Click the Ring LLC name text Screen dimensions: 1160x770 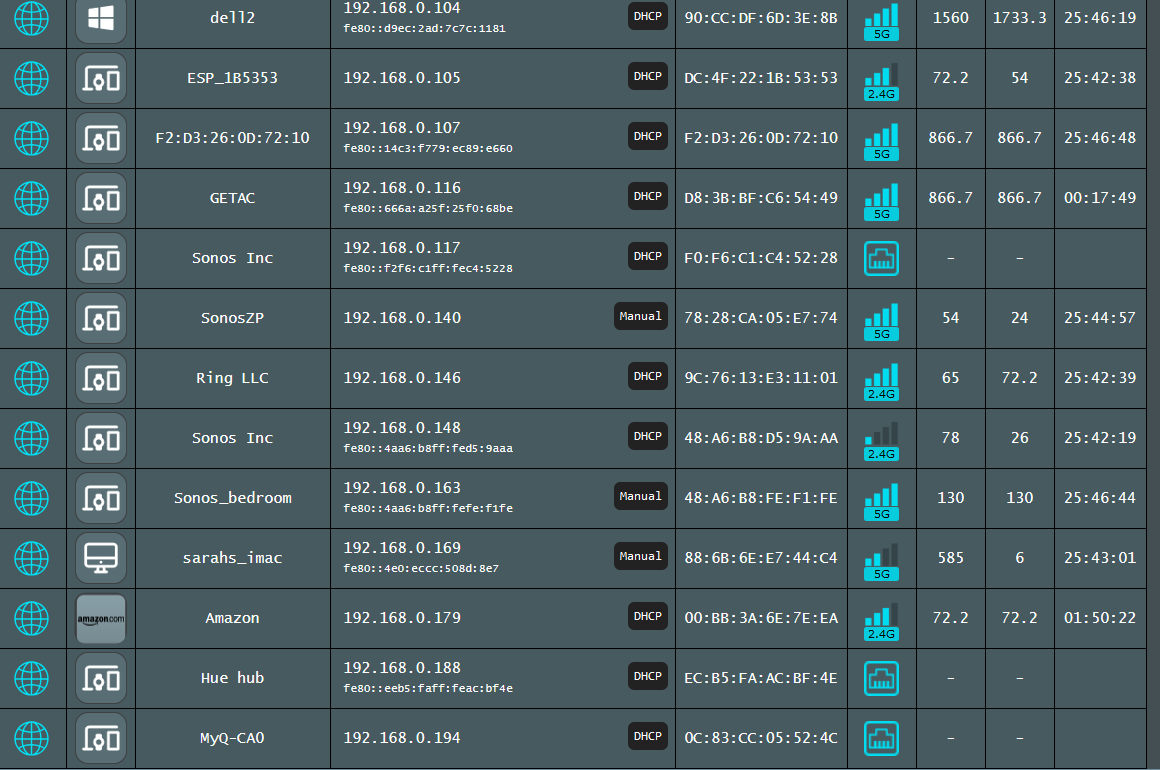coord(232,378)
